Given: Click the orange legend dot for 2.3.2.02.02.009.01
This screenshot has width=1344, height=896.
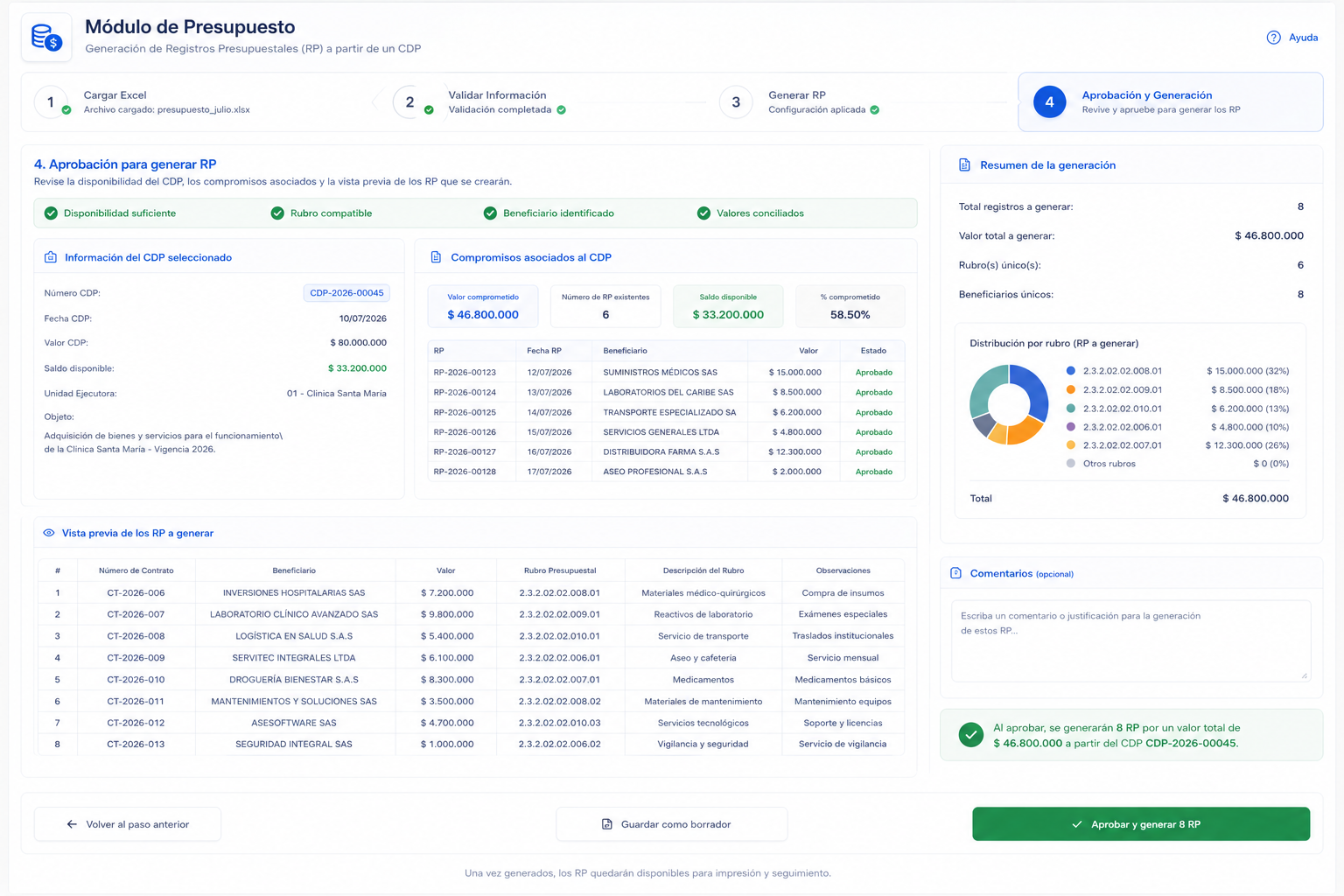Looking at the screenshot, I should click(1071, 390).
